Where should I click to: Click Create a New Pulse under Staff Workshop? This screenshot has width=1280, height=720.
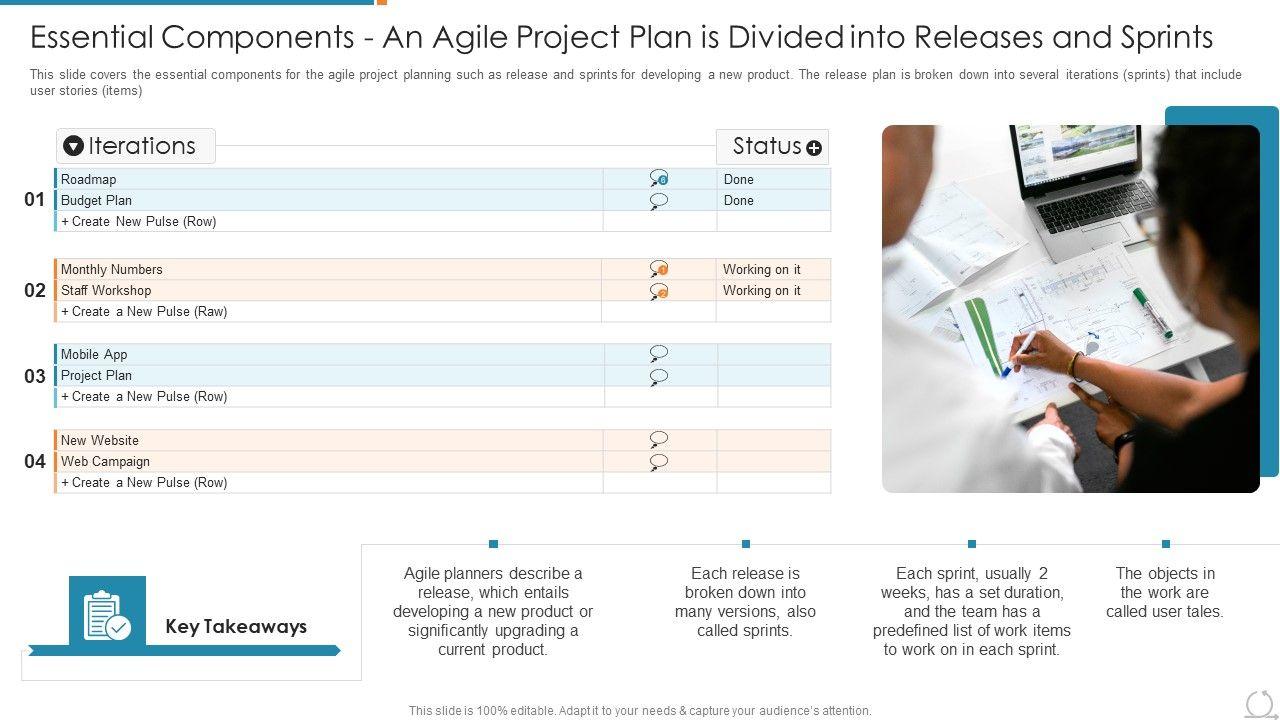(143, 311)
